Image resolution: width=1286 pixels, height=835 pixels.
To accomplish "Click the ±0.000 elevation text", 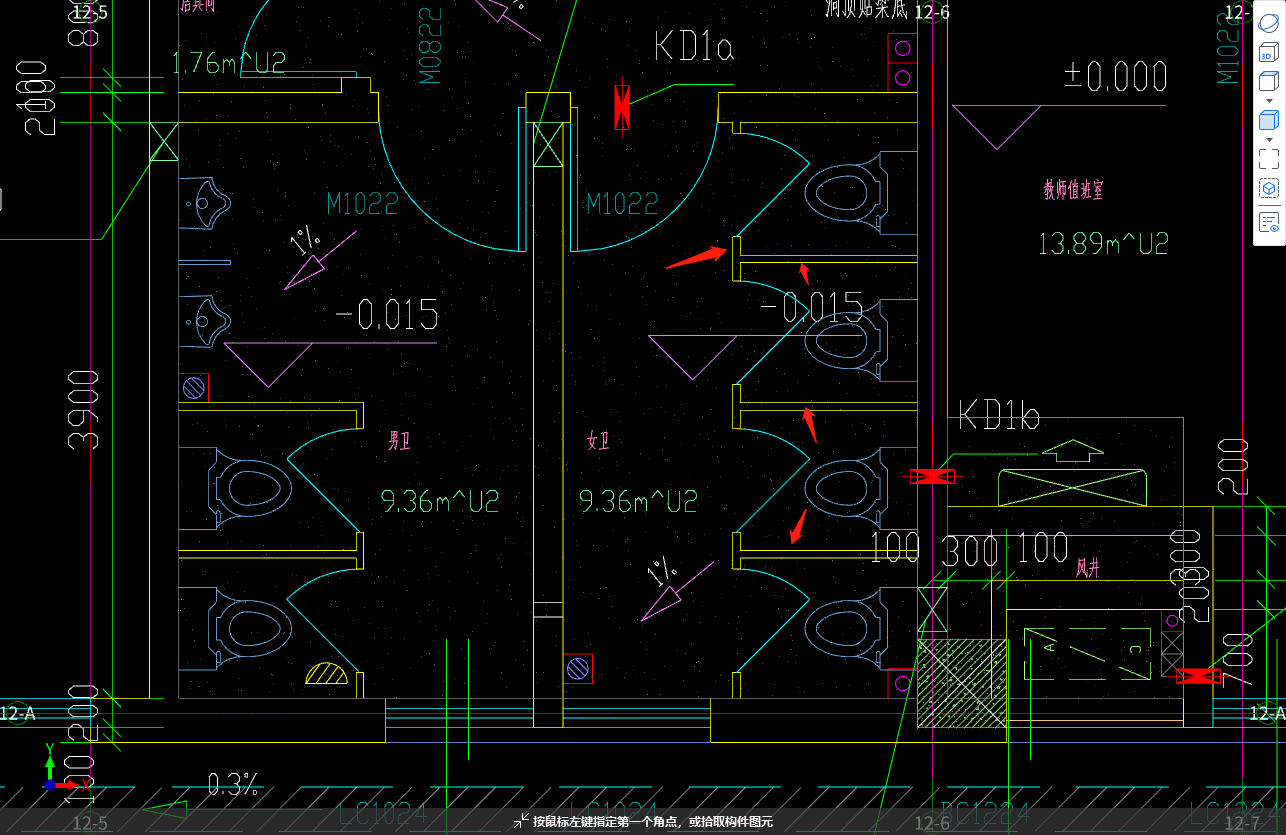I will (1117, 77).
